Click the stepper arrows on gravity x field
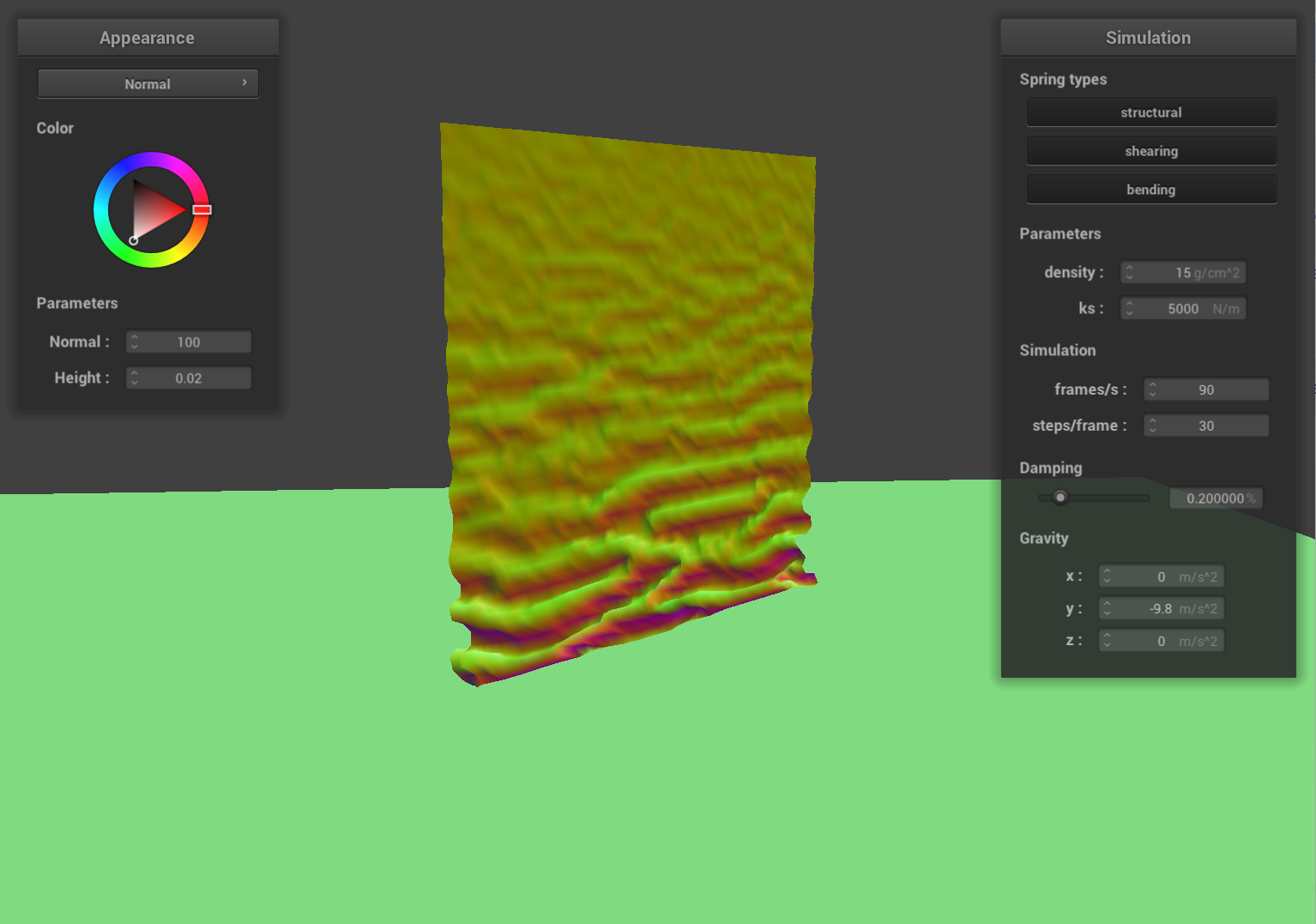Screen dimensions: 1316x924 click(1107, 577)
